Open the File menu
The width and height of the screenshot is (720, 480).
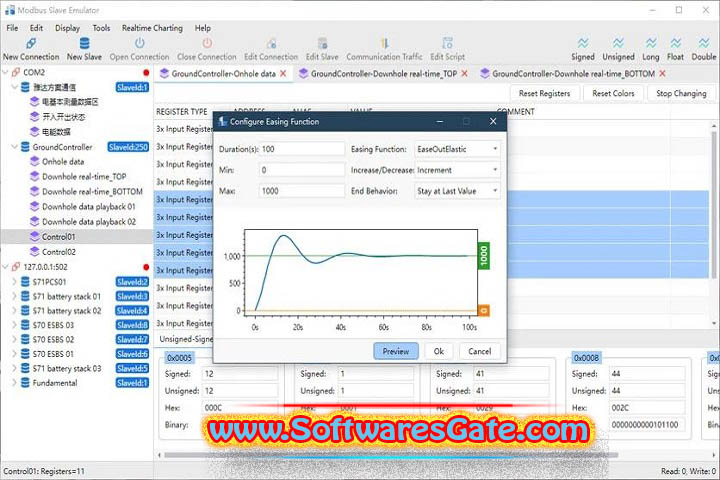pyautogui.click(x=12, y=28)
